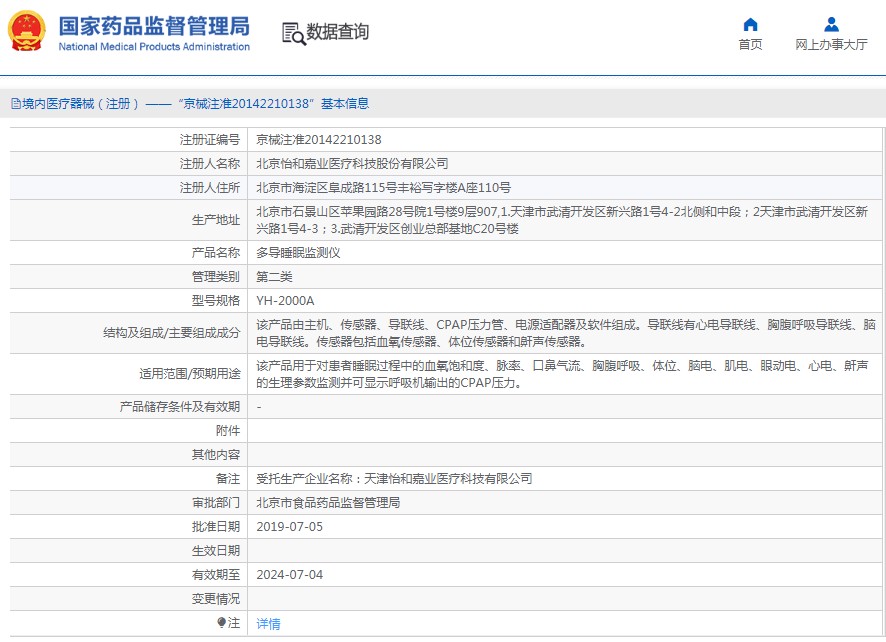The width and height of the screenshot is (886, 642).
Task: Click the 变更情况 label
Action: pyautogui.click(x=216, y=598)
